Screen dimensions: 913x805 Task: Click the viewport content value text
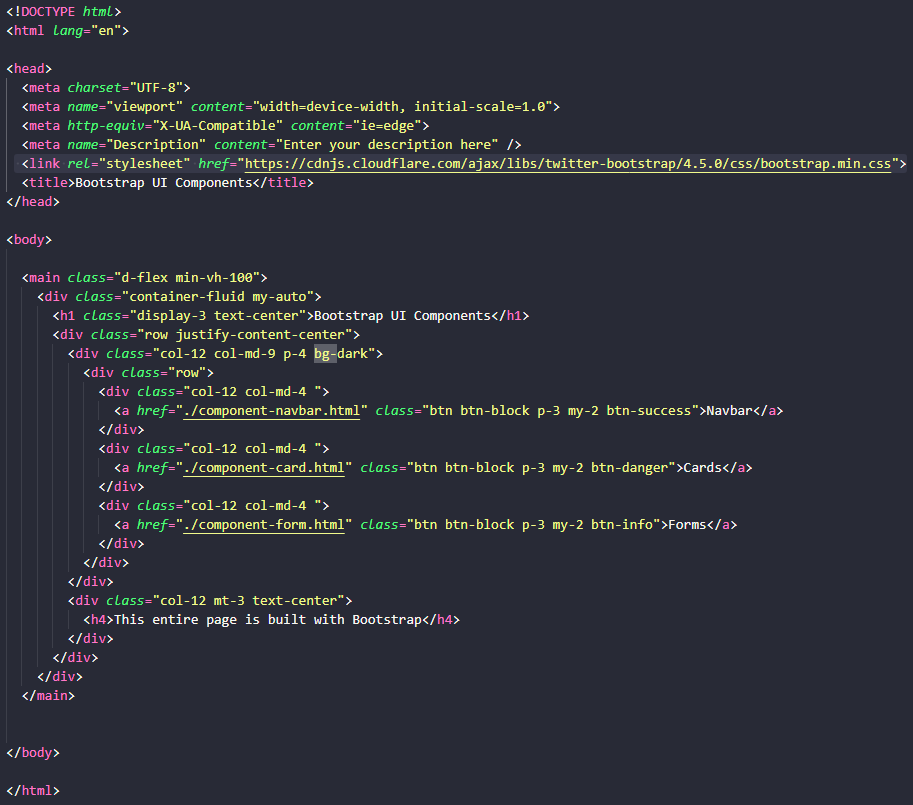coord(402,107)
